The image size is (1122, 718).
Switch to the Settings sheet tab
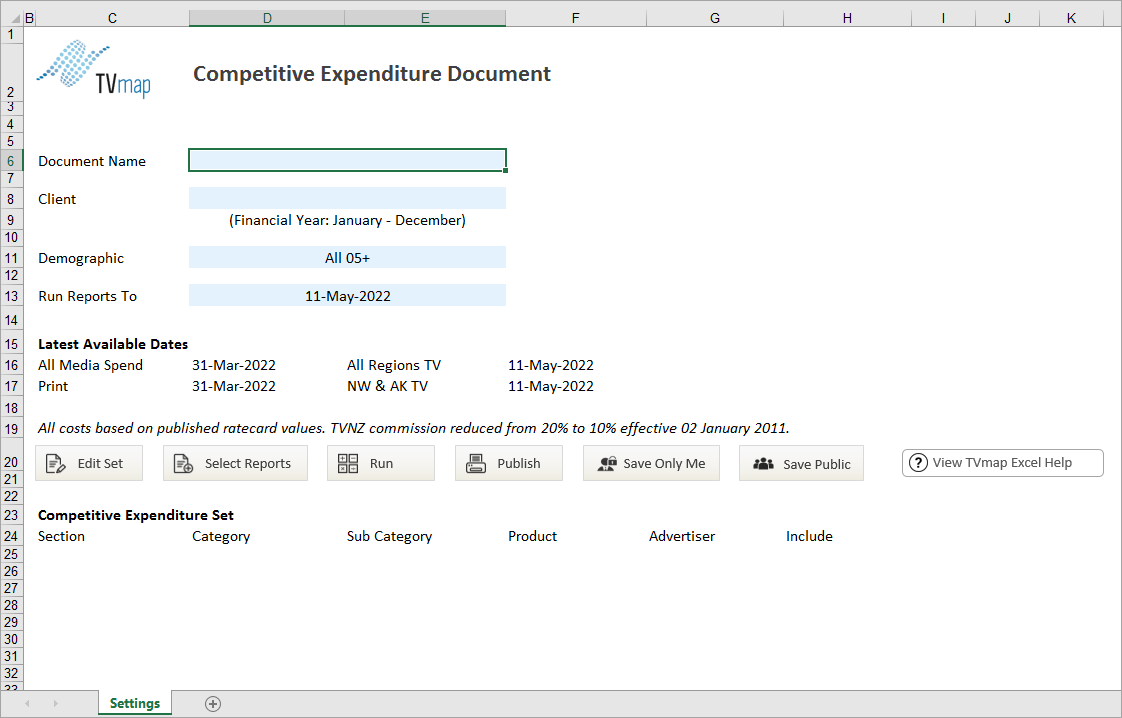point(135,703)
